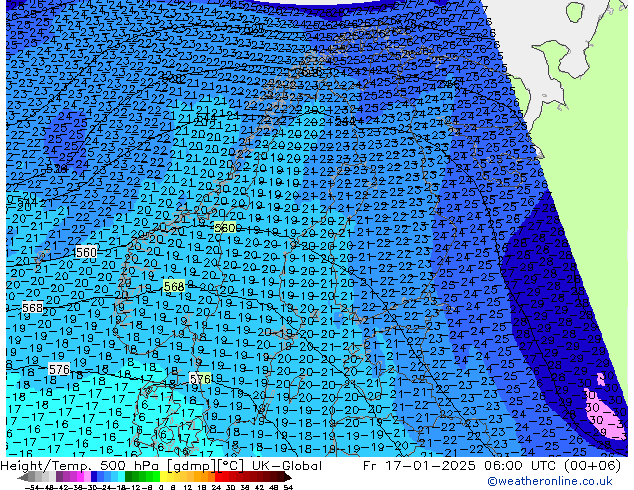Click the white-boxed 568 contour label

coord(32,308)
